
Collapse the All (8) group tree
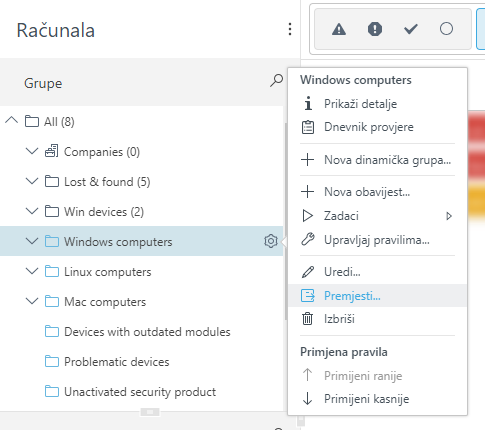click(x=12, y=121)
